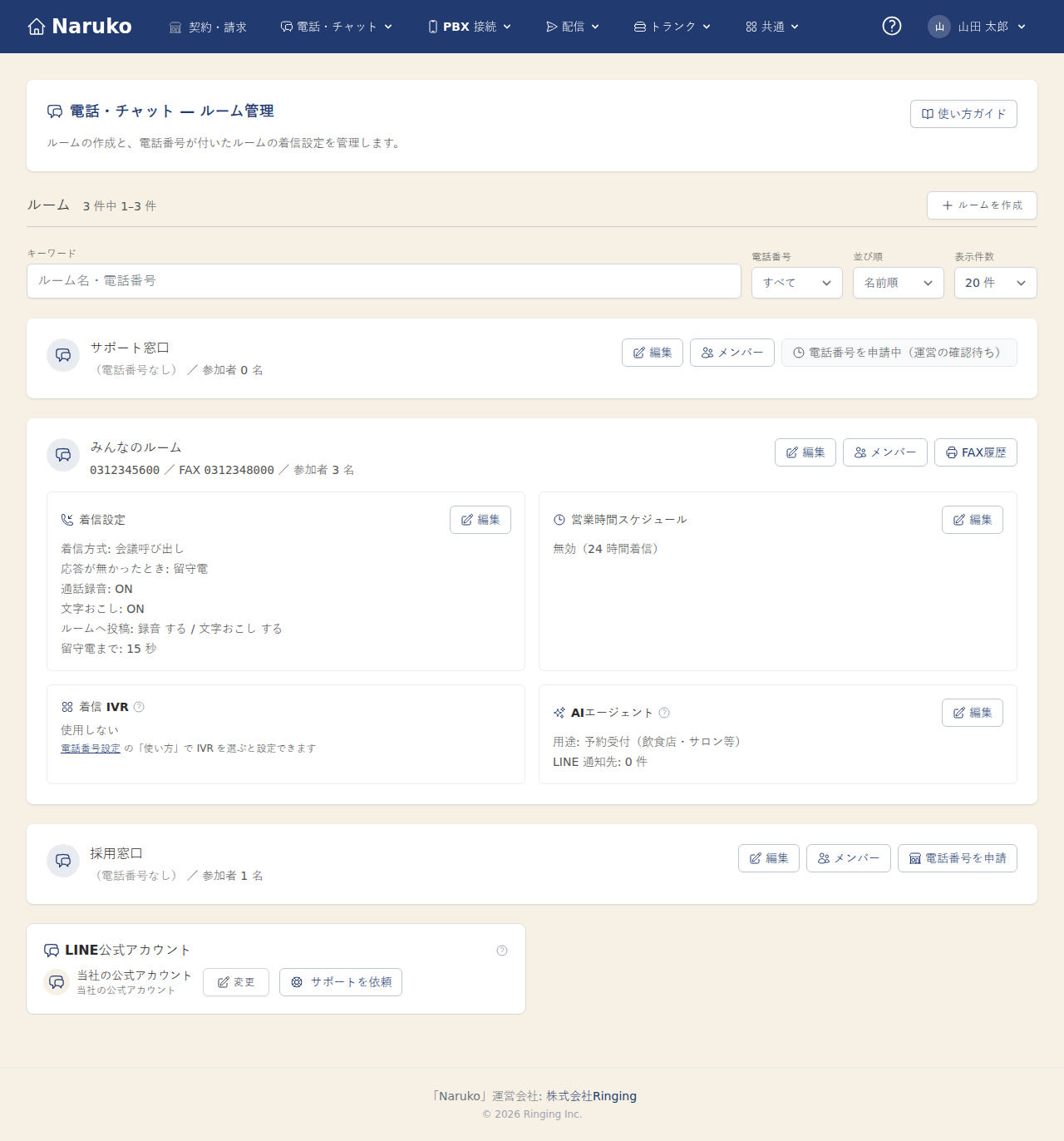Click the 当社の公式アカウント avatar icon
This screenshot has height=1141, width=1064.
[x=57, y=982]
